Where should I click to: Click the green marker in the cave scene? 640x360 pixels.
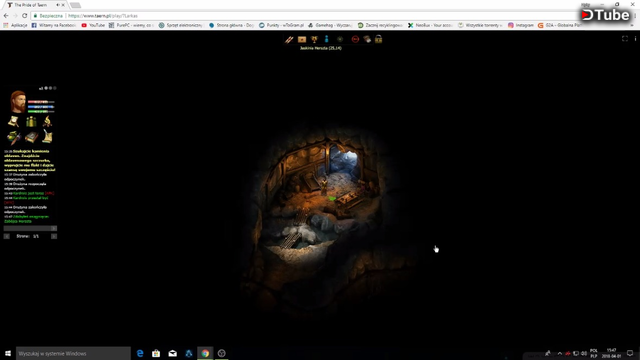[x=332, y=199]
